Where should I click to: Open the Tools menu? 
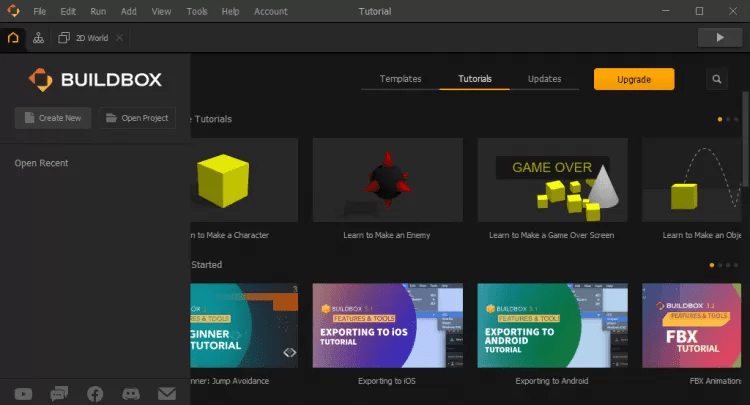pos(197,11)
